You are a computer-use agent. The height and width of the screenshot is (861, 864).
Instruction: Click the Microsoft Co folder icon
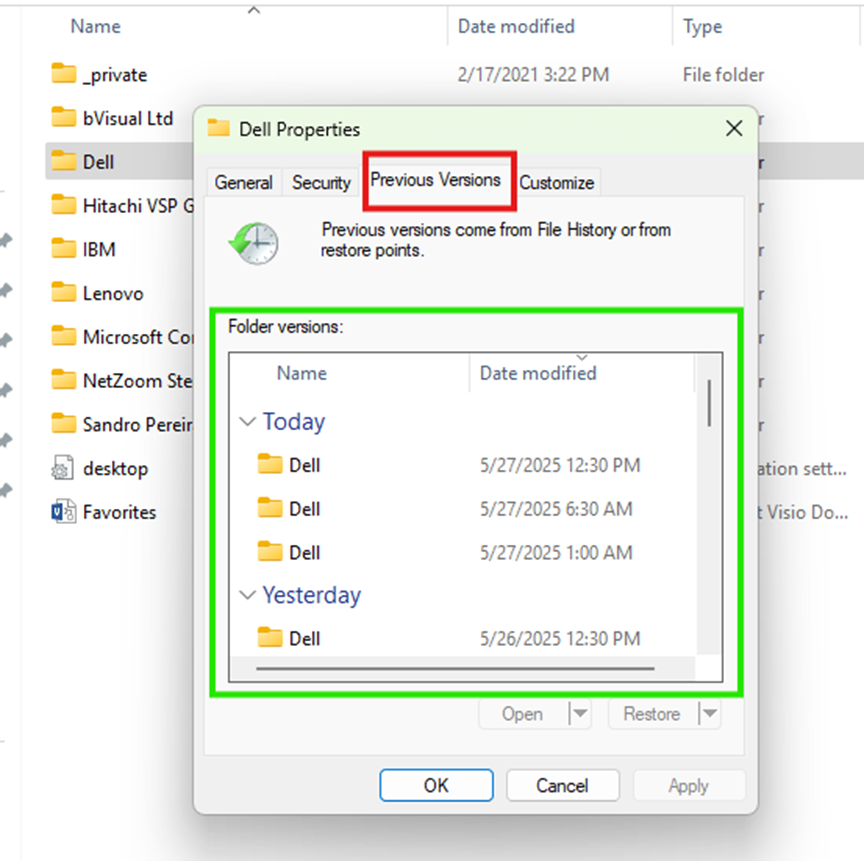(x=63, y=335)
